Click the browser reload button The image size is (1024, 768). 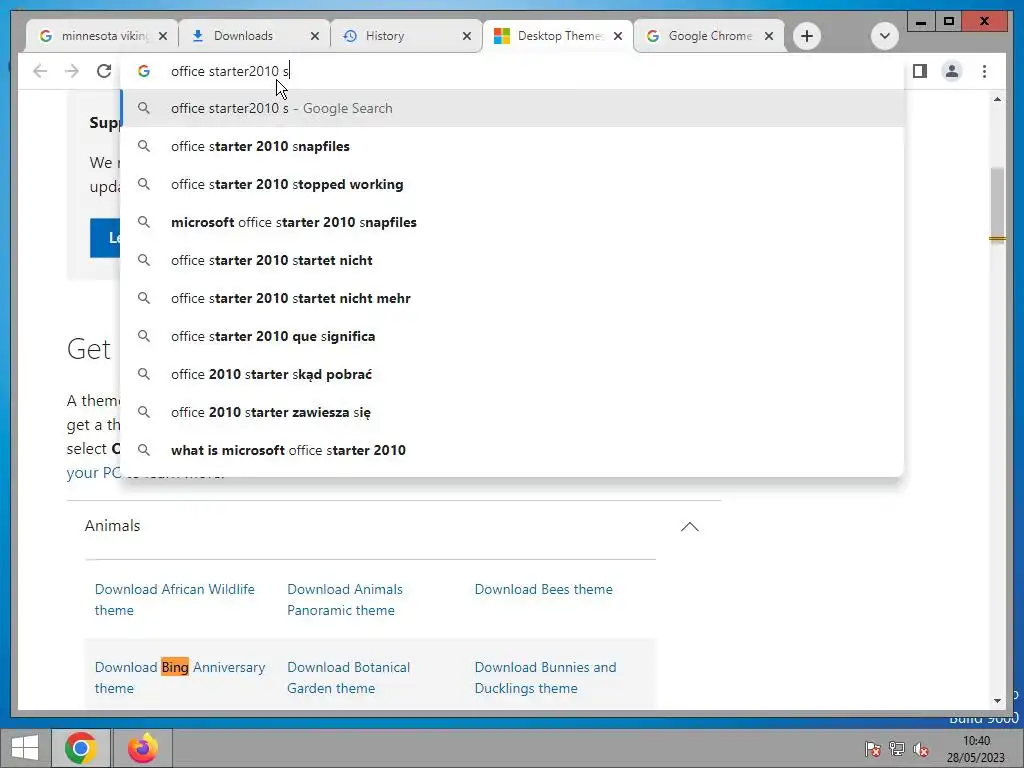(x=104, y=71)
